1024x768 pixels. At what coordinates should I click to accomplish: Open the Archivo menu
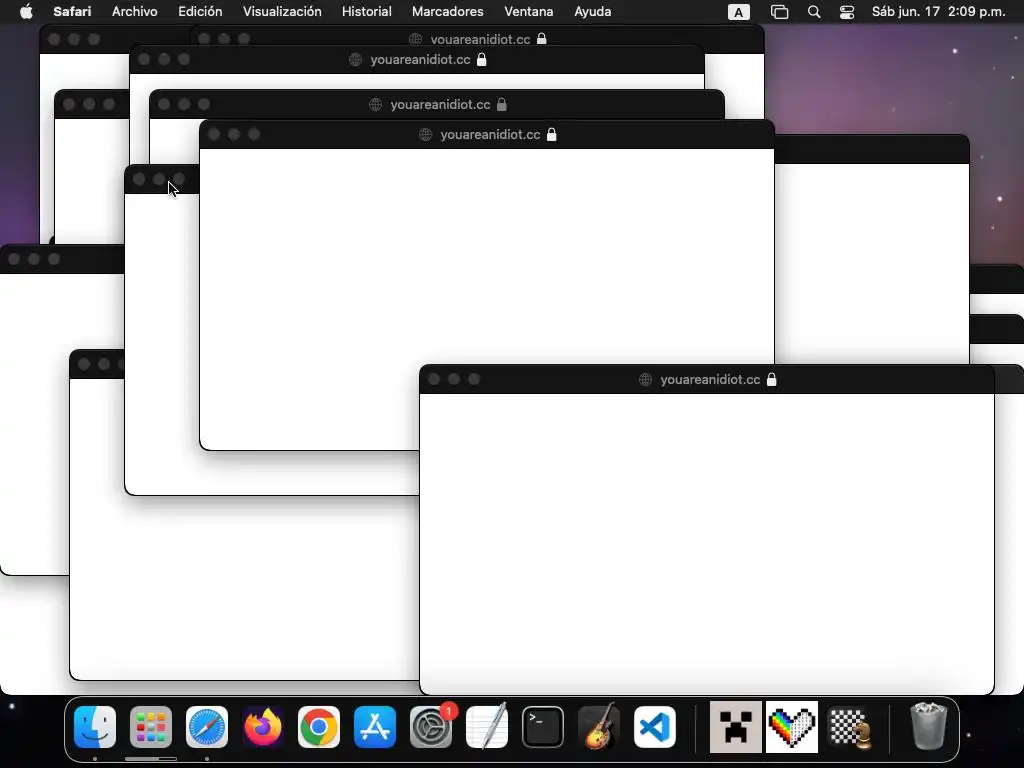[x=135, y=11]
